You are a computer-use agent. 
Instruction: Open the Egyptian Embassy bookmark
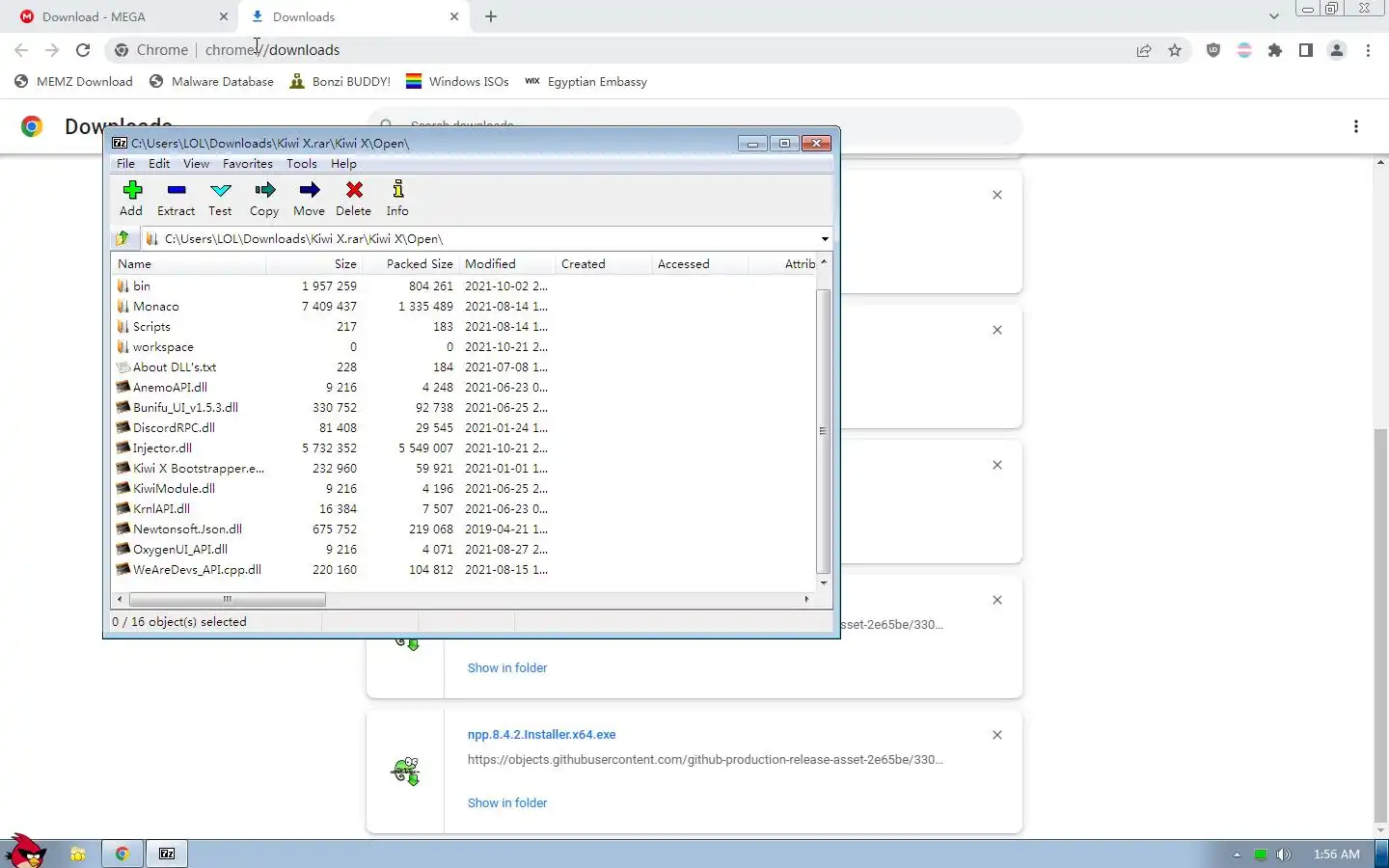pos(586,82)
